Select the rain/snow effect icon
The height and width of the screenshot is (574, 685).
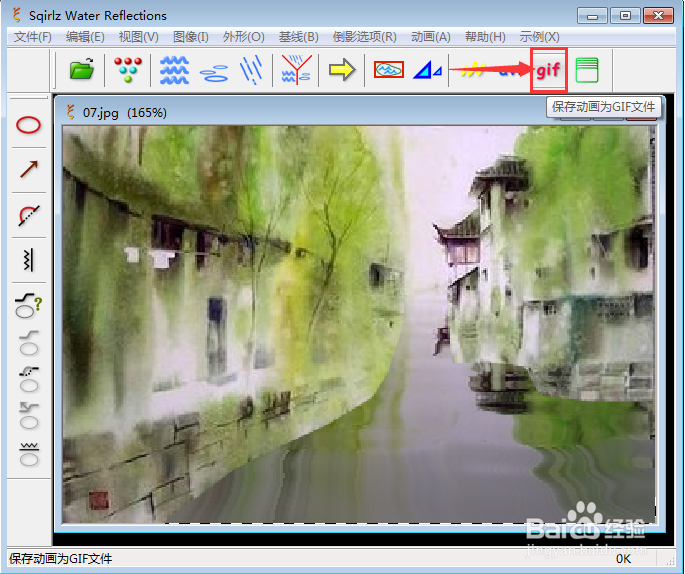tap(252, 69)
